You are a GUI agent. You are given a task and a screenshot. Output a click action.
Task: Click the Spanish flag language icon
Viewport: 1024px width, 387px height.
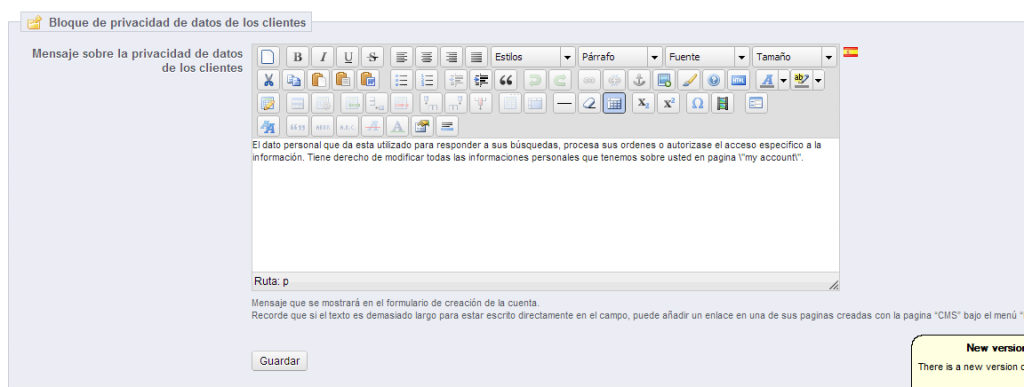(850, 52)
